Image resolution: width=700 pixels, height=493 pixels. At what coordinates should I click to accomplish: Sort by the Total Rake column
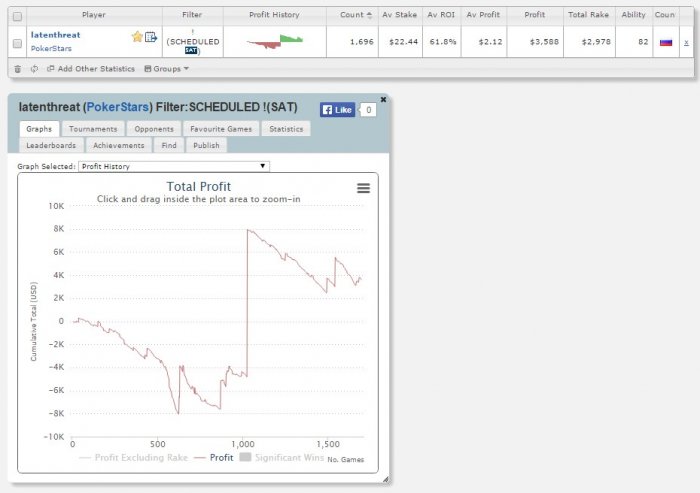click(x=588, y=15)
